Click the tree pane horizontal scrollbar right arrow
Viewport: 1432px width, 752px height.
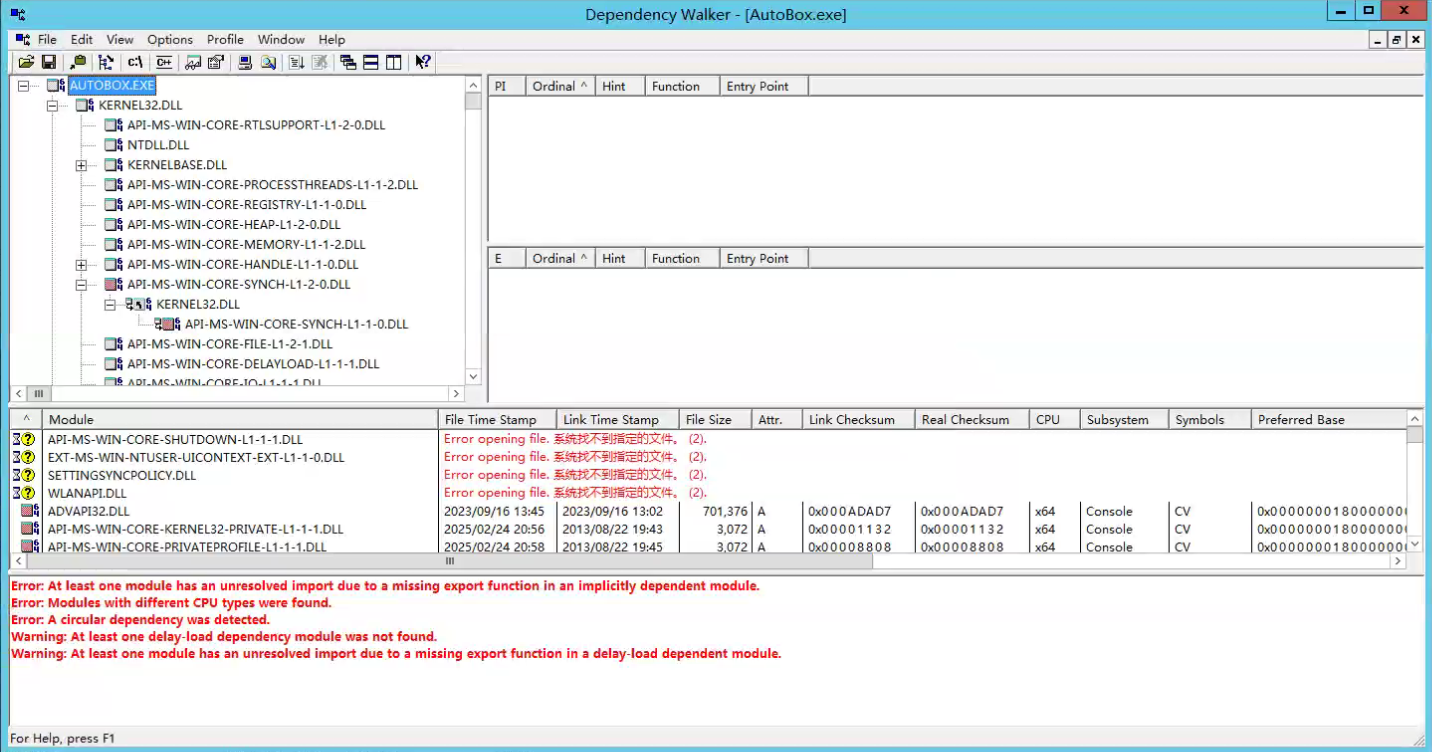pos(456,394)
